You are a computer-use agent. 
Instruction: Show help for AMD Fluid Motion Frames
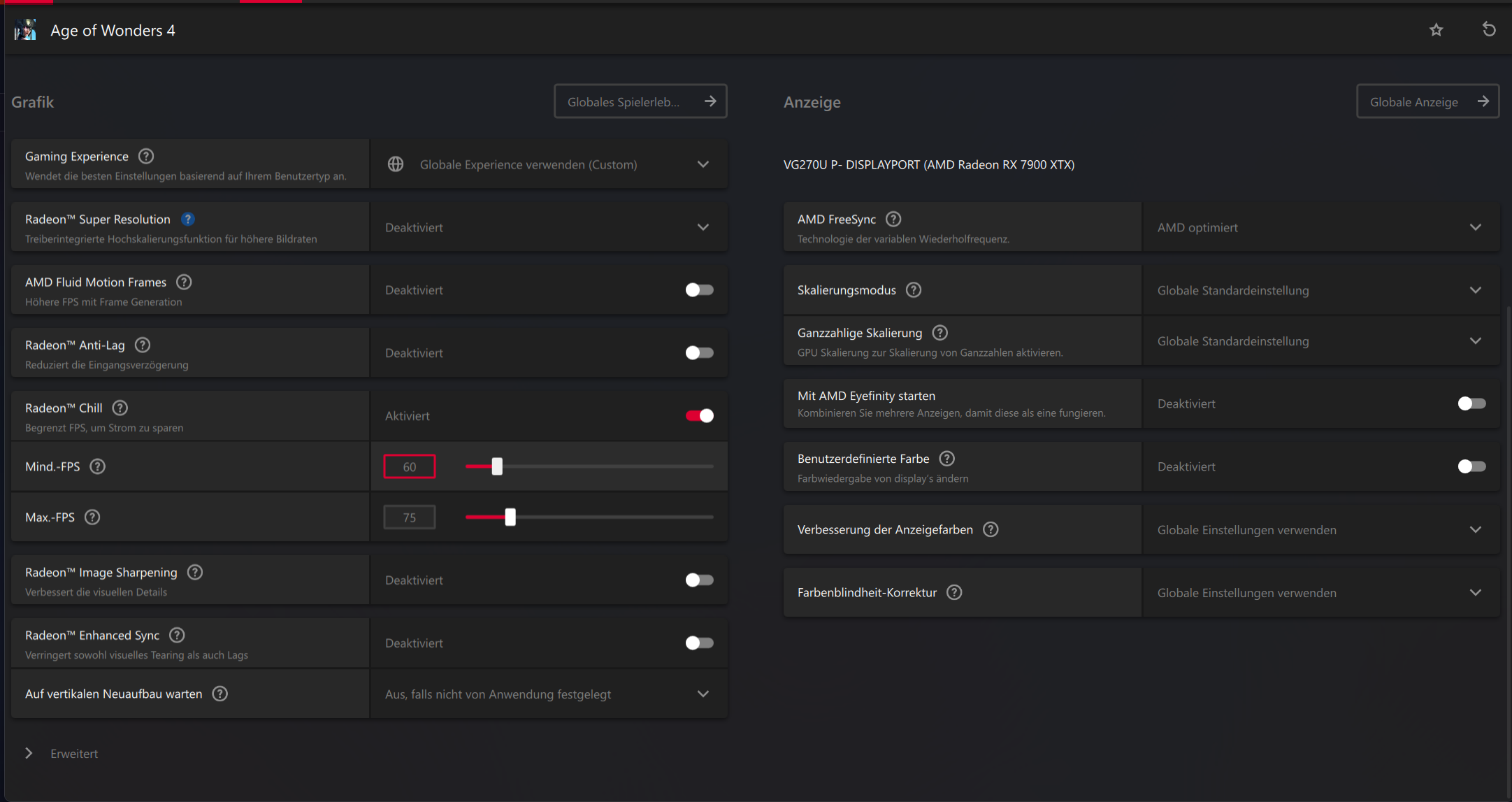(x=184, y=282)
